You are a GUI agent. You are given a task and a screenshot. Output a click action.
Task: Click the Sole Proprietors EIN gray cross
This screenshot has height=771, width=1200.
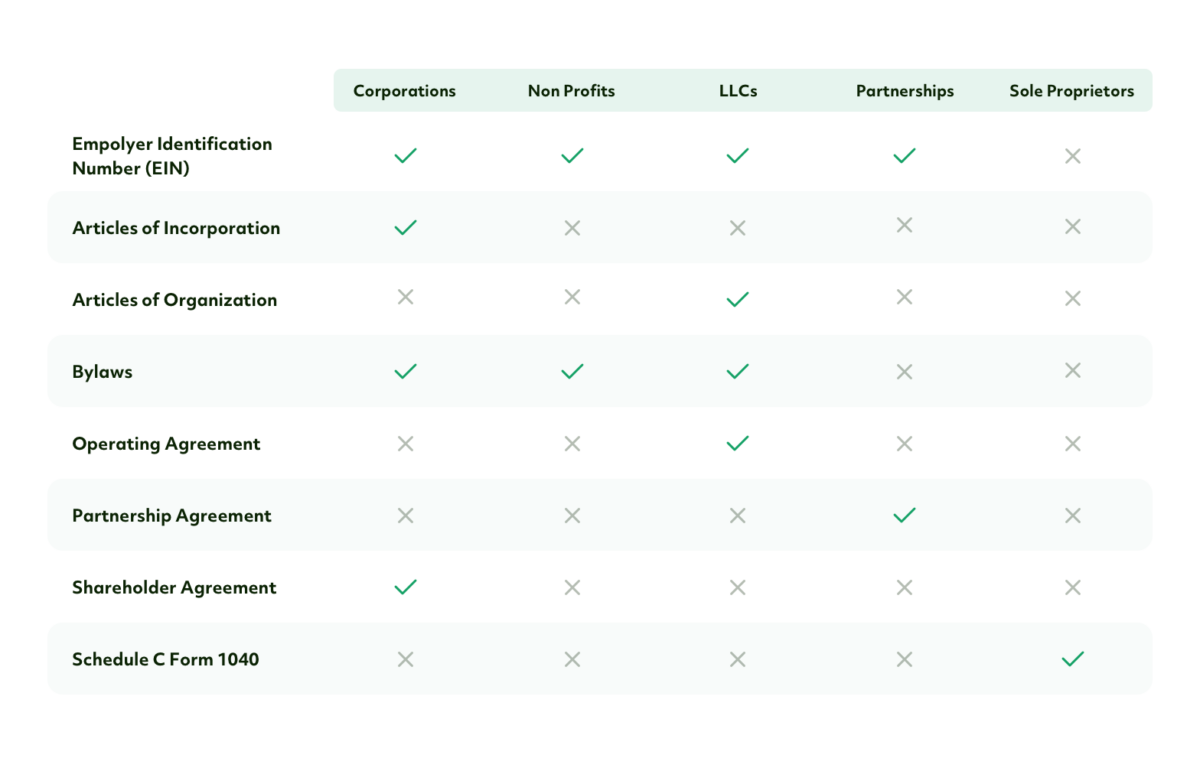click(x=1073, y=156)
